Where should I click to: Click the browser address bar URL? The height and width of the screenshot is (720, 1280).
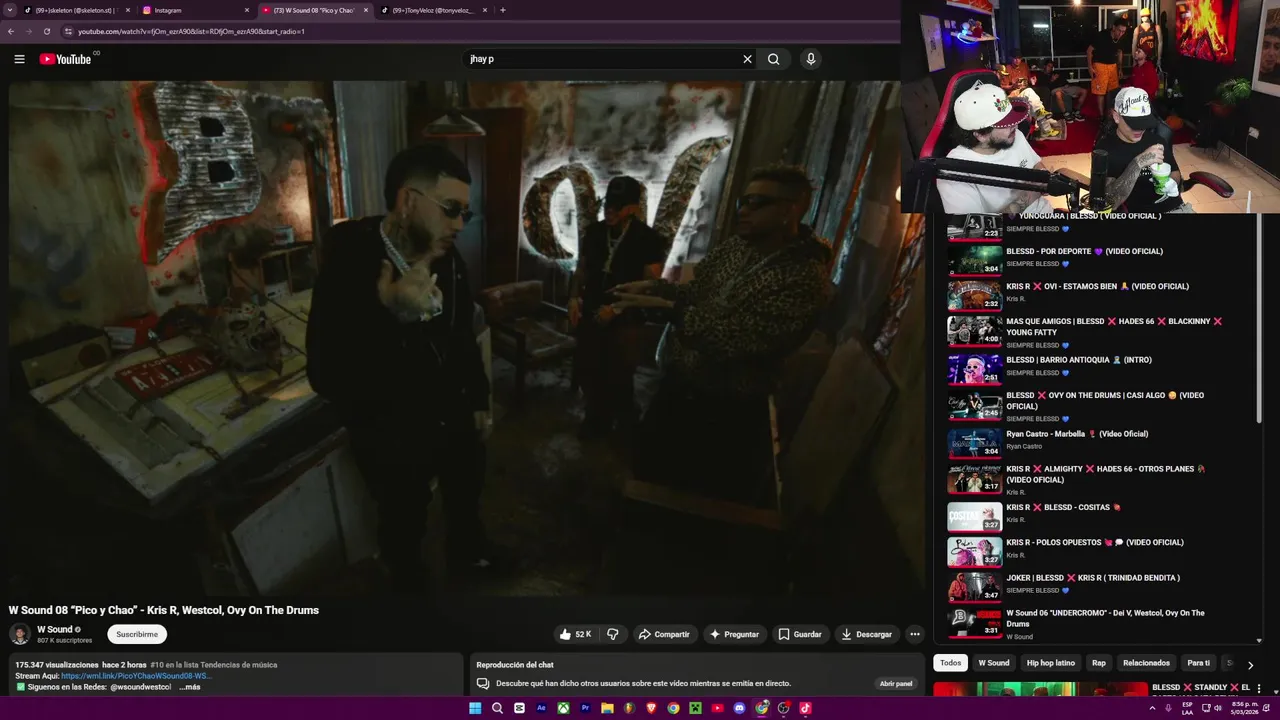coord(191,31)
